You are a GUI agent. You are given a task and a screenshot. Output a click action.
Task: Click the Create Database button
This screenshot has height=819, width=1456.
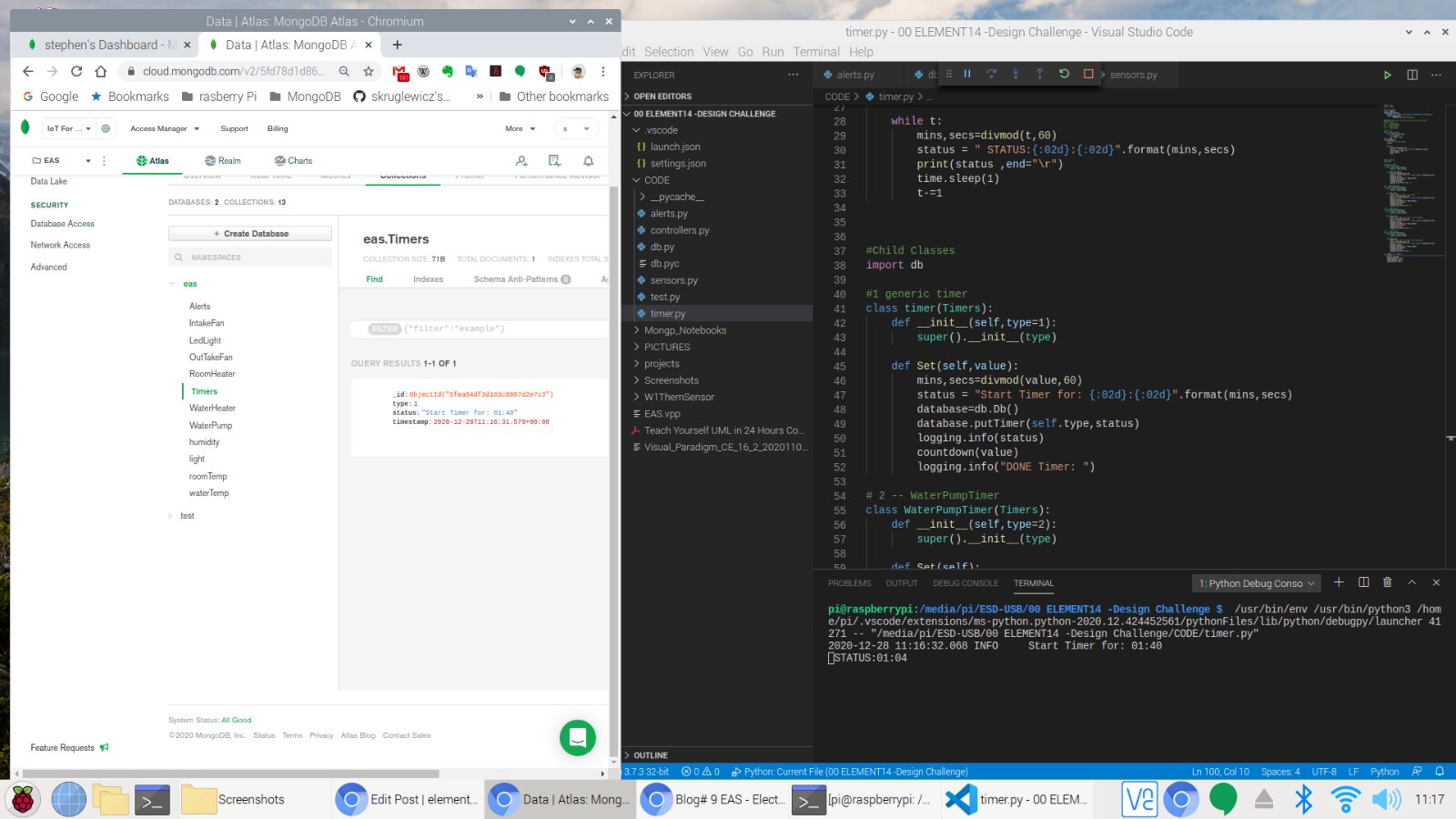[250, 234]
